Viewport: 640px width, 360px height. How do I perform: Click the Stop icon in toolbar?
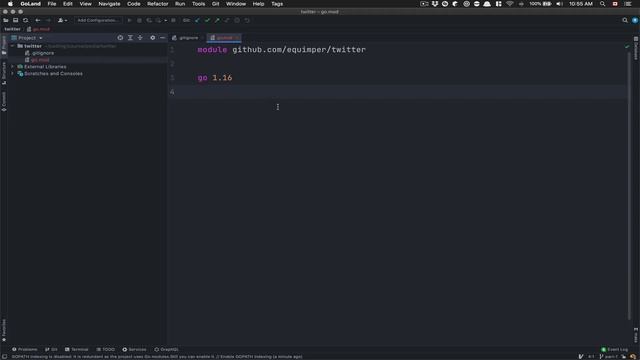point(173,20)
